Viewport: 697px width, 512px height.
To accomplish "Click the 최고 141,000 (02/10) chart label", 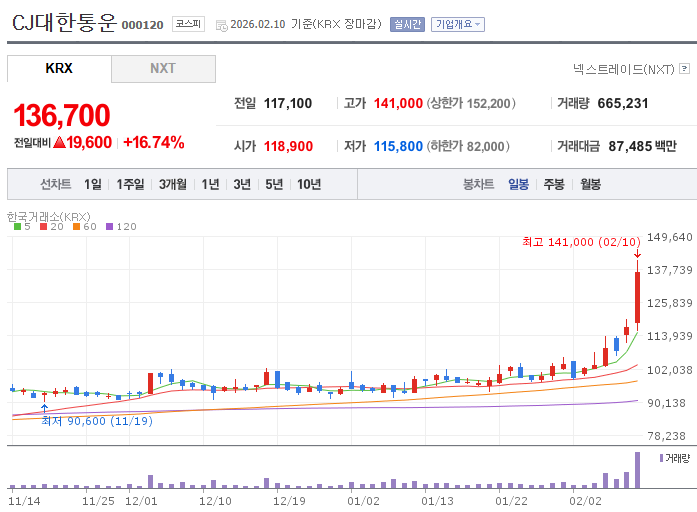I will pos(581,242).
